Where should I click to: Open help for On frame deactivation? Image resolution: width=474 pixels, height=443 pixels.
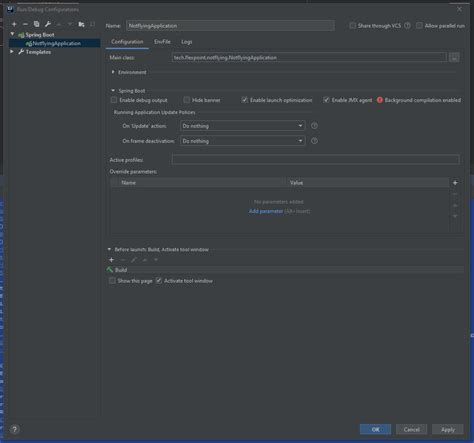tap(314, 141)
